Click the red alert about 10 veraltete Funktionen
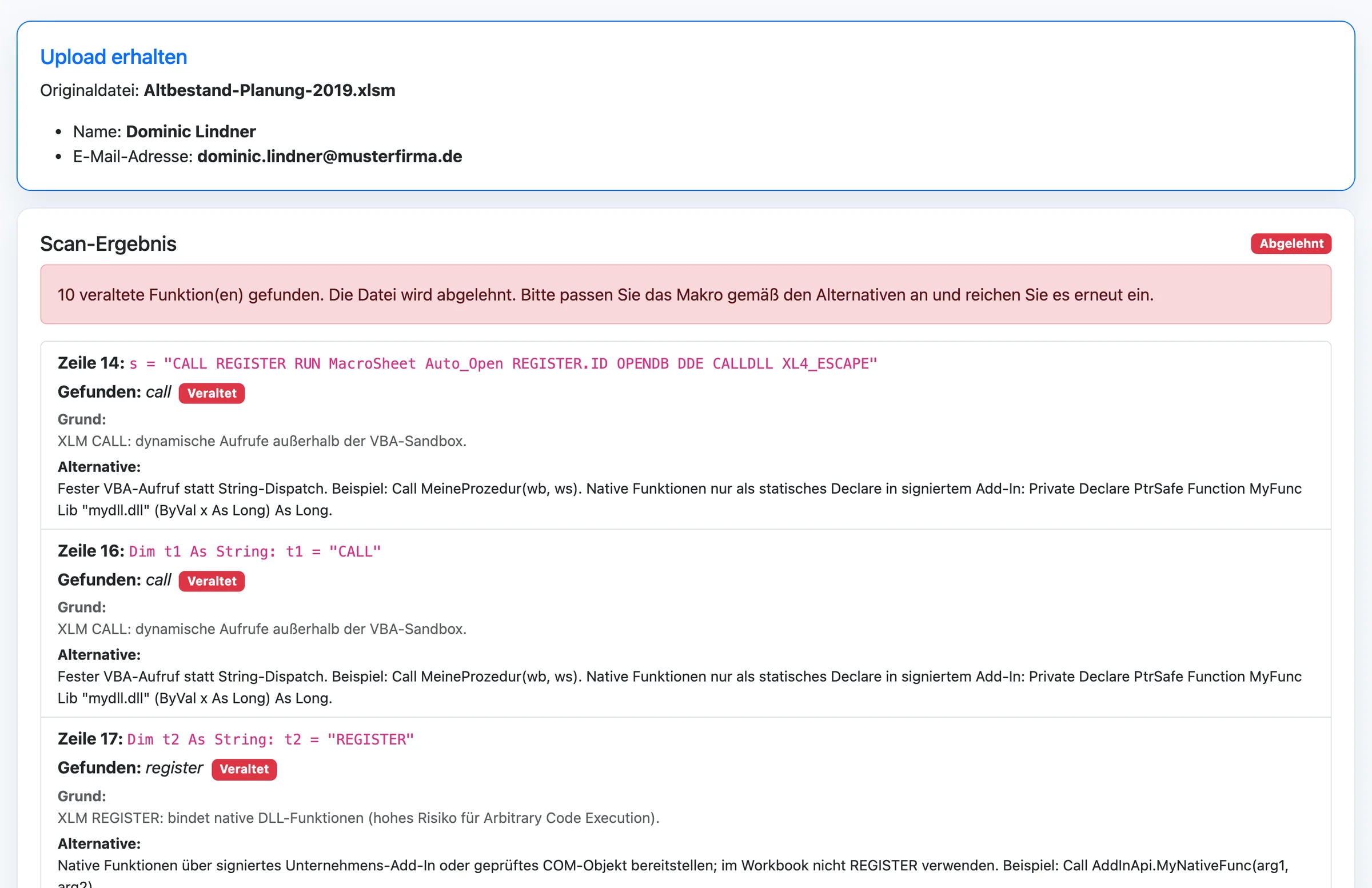 685,294
